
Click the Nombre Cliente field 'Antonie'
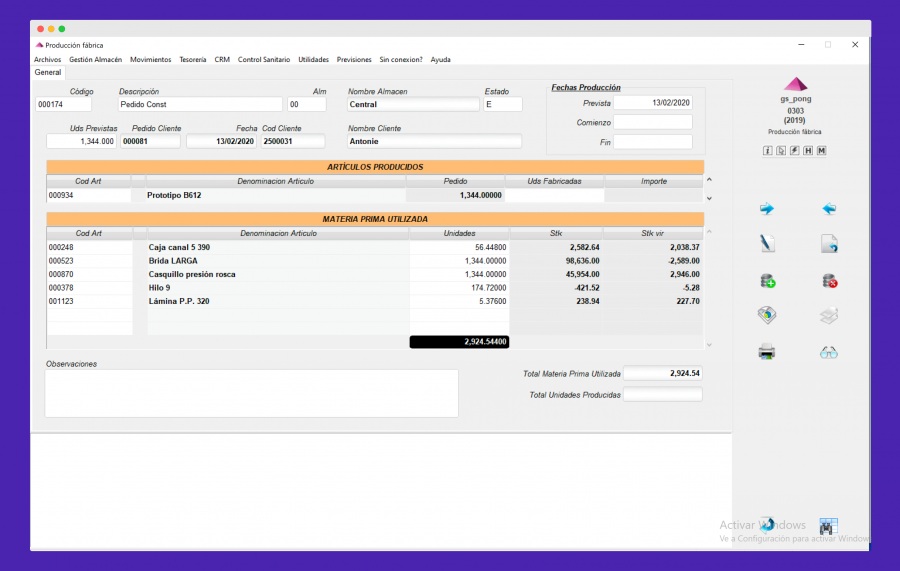[435, 141]
